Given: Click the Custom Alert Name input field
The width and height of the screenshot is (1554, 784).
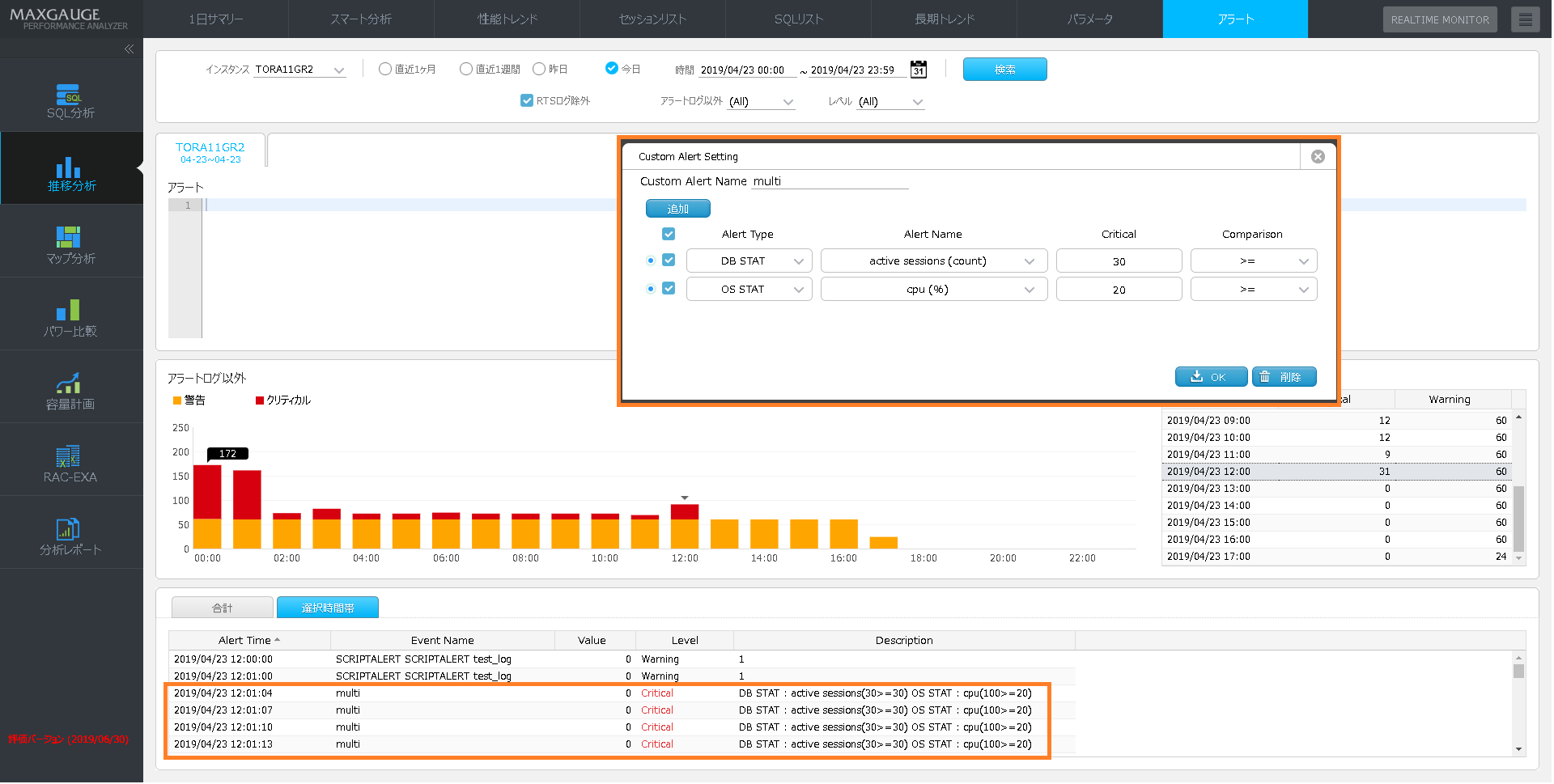Looking at the screenshot, I should point(830,181).
